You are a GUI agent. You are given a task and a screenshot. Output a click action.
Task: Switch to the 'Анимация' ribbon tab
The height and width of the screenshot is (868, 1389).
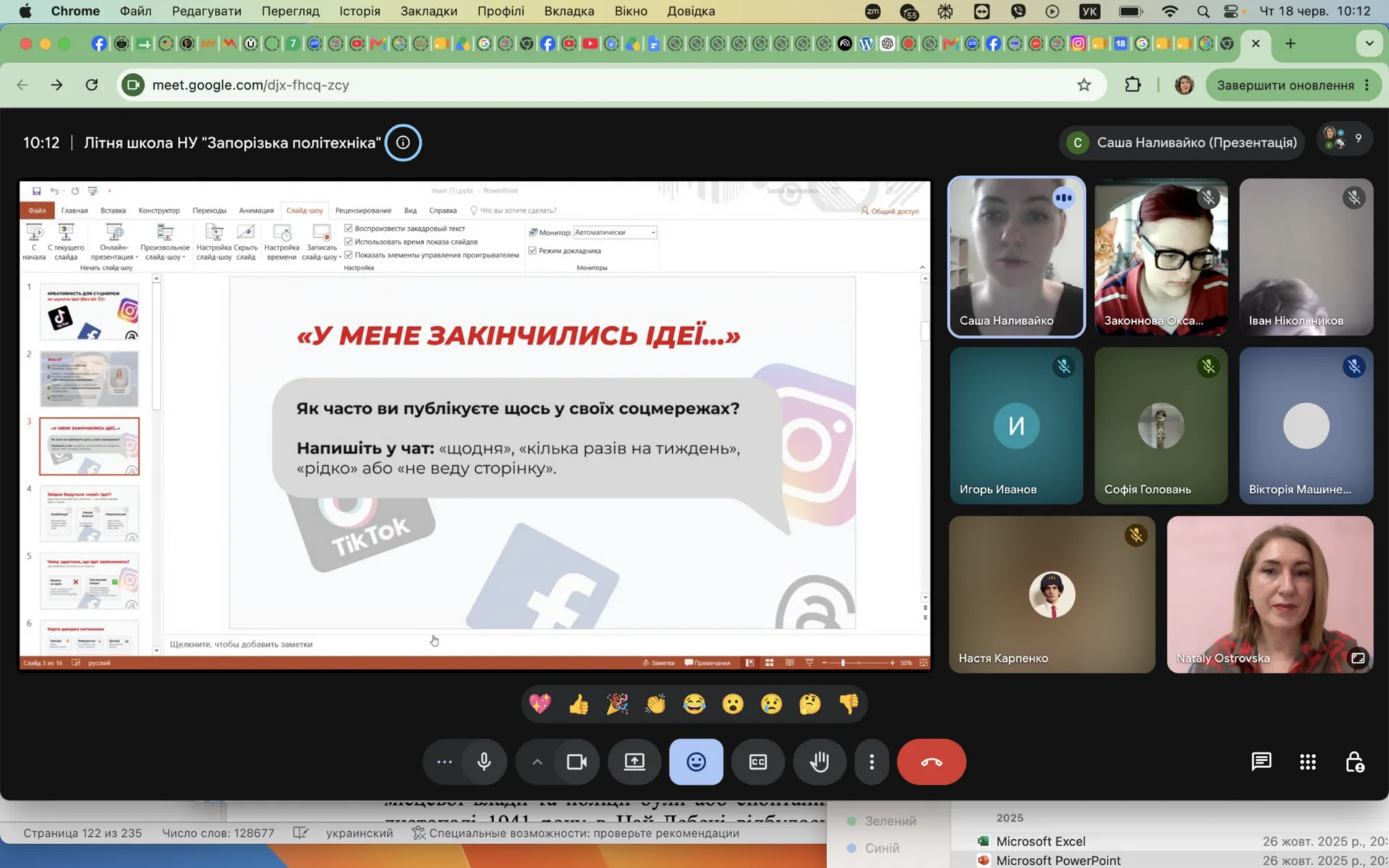point(256,210)
